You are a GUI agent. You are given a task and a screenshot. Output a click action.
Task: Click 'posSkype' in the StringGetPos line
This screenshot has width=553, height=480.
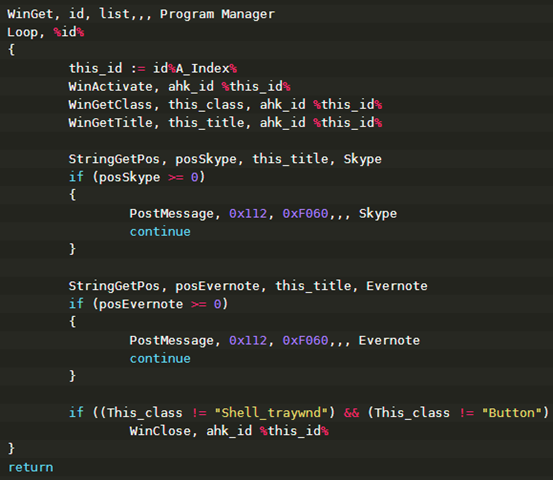pyautogui.click(x=206, y=159)
